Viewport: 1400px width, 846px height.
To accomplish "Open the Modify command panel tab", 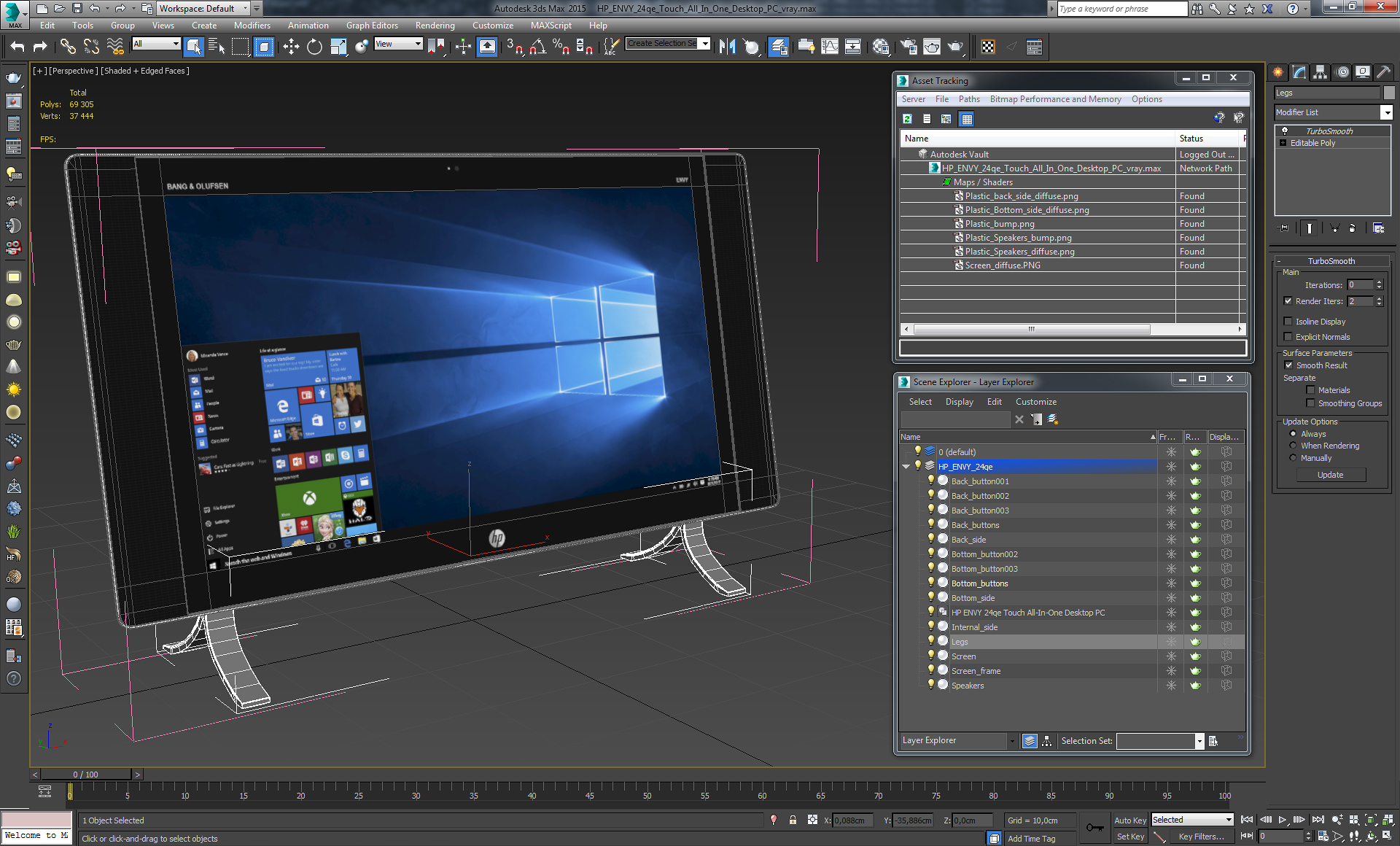I will (1299, 71).
